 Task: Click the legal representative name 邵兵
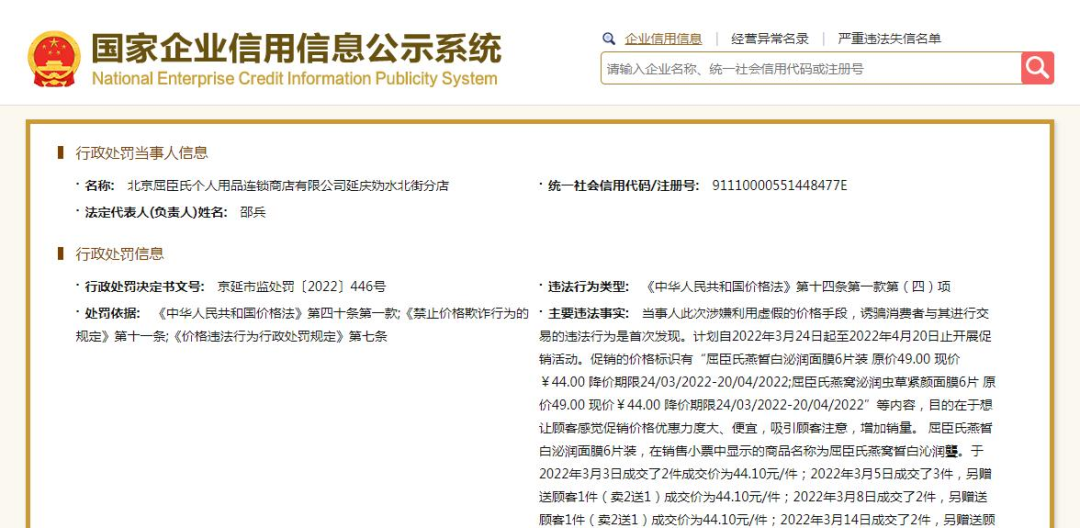(253, 212)
